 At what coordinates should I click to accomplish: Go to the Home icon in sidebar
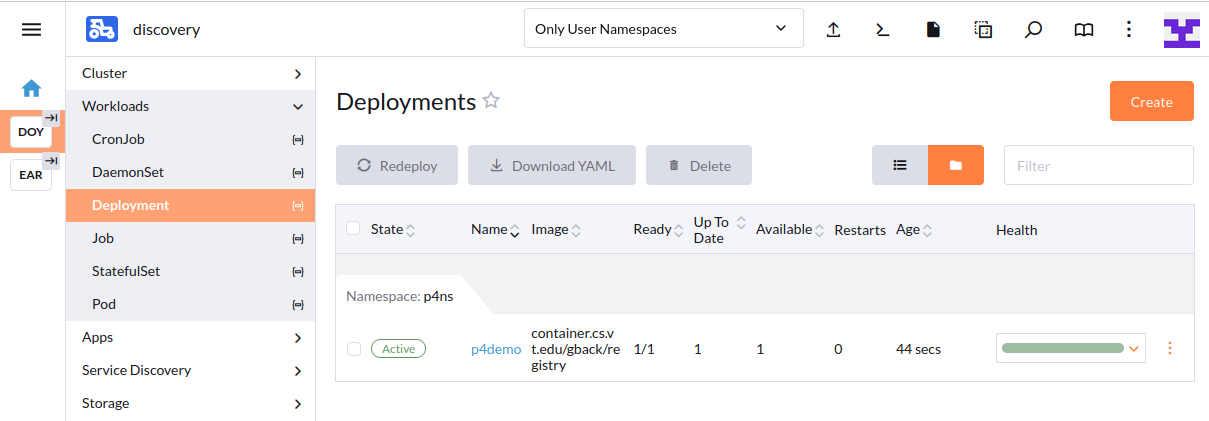tap(31, 88)
